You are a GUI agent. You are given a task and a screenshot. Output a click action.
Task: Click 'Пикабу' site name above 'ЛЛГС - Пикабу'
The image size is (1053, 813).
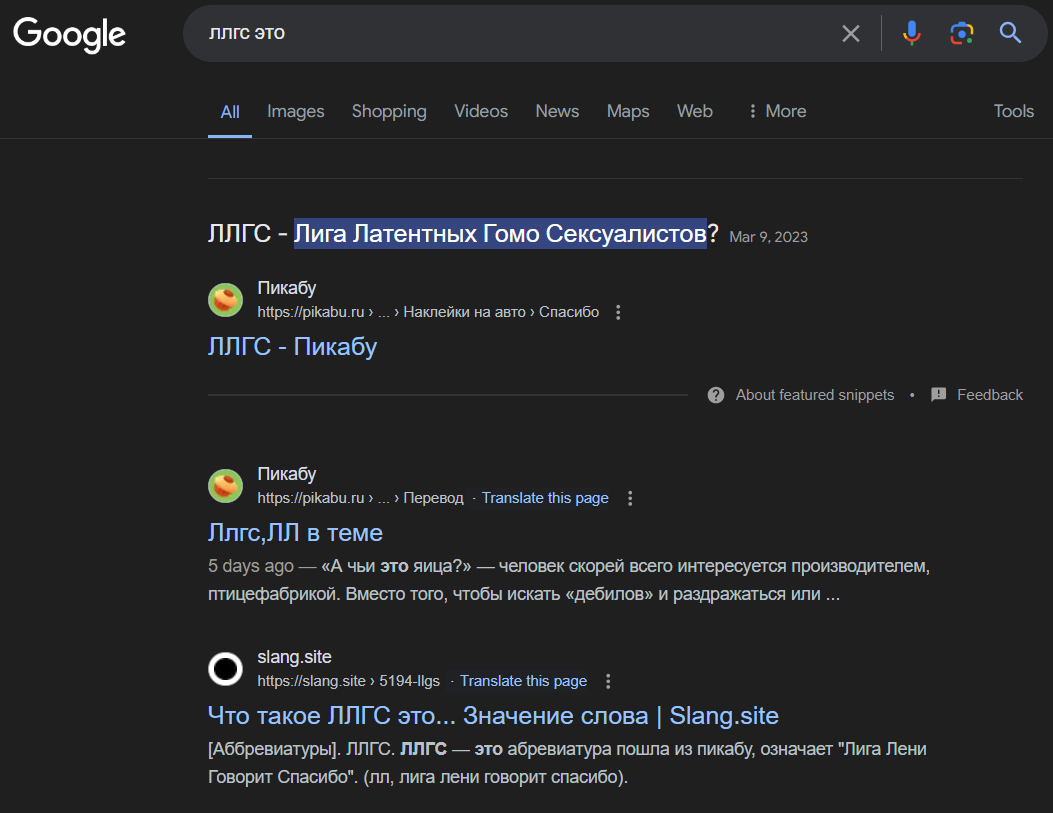[x=287, y=288]
